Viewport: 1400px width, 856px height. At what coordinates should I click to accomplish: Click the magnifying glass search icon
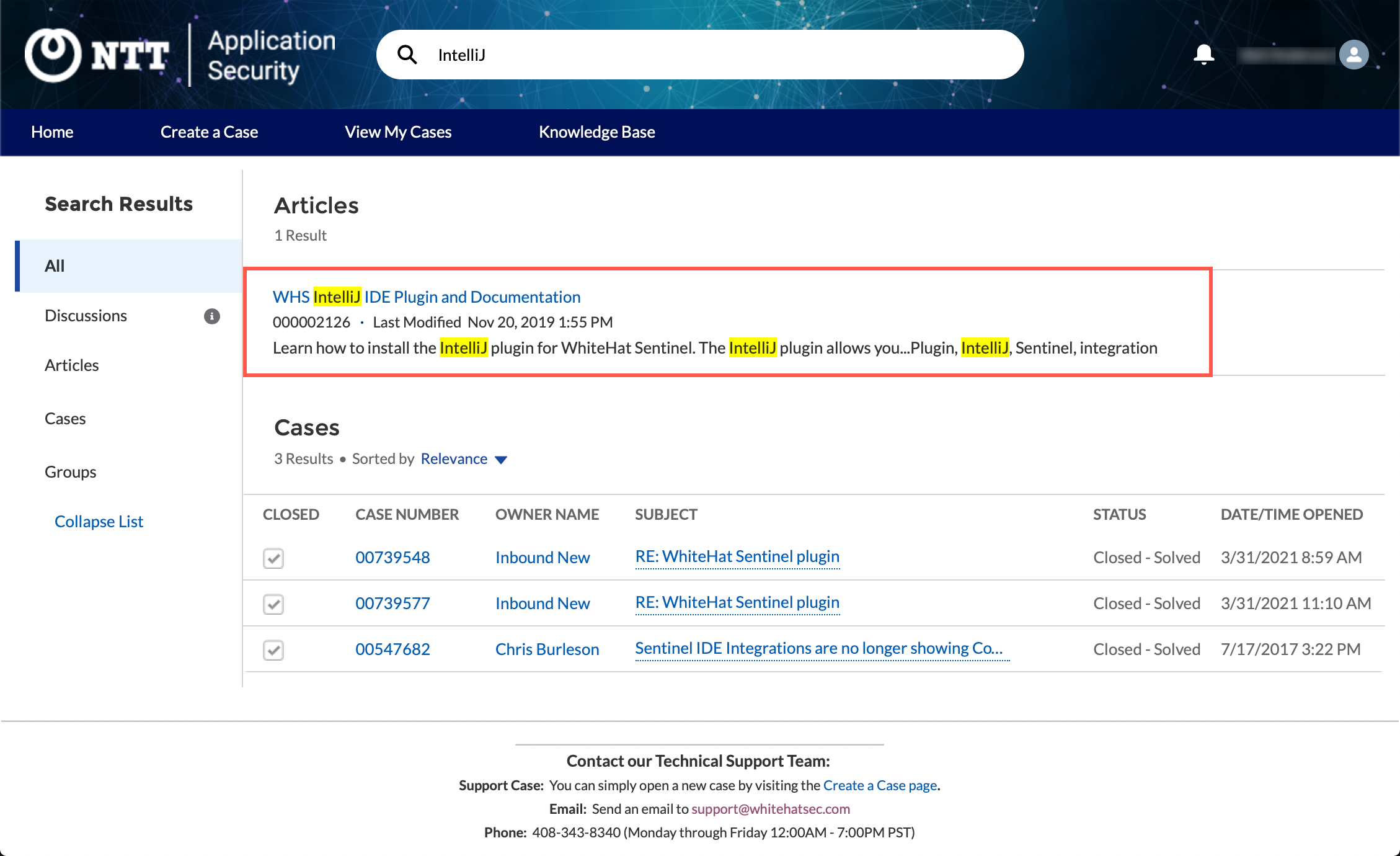coord(407,55)
